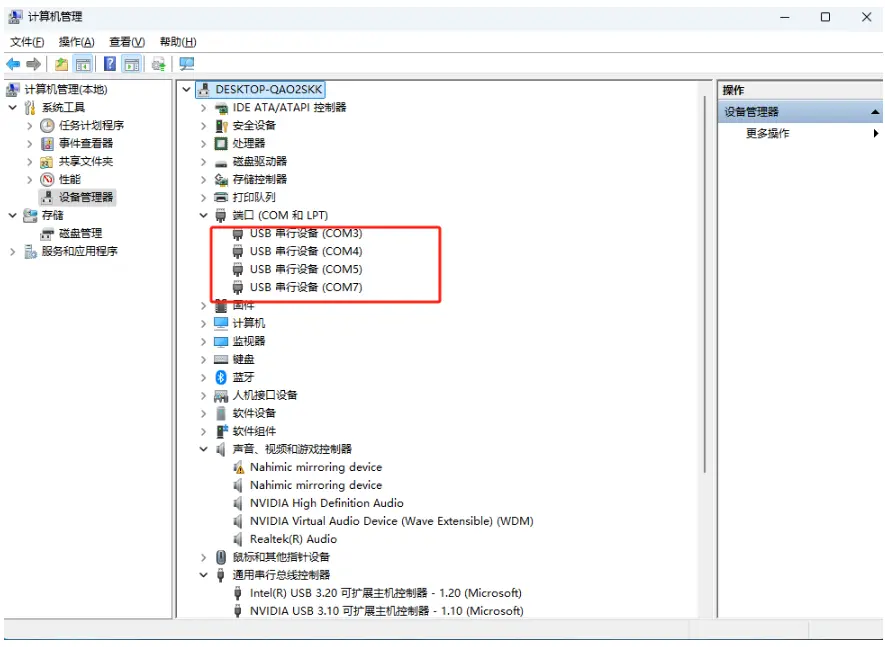The width and height of the screenshot is (885, 647).
Task: Select Realtek(R) Audio device
Action: point(293,539)
